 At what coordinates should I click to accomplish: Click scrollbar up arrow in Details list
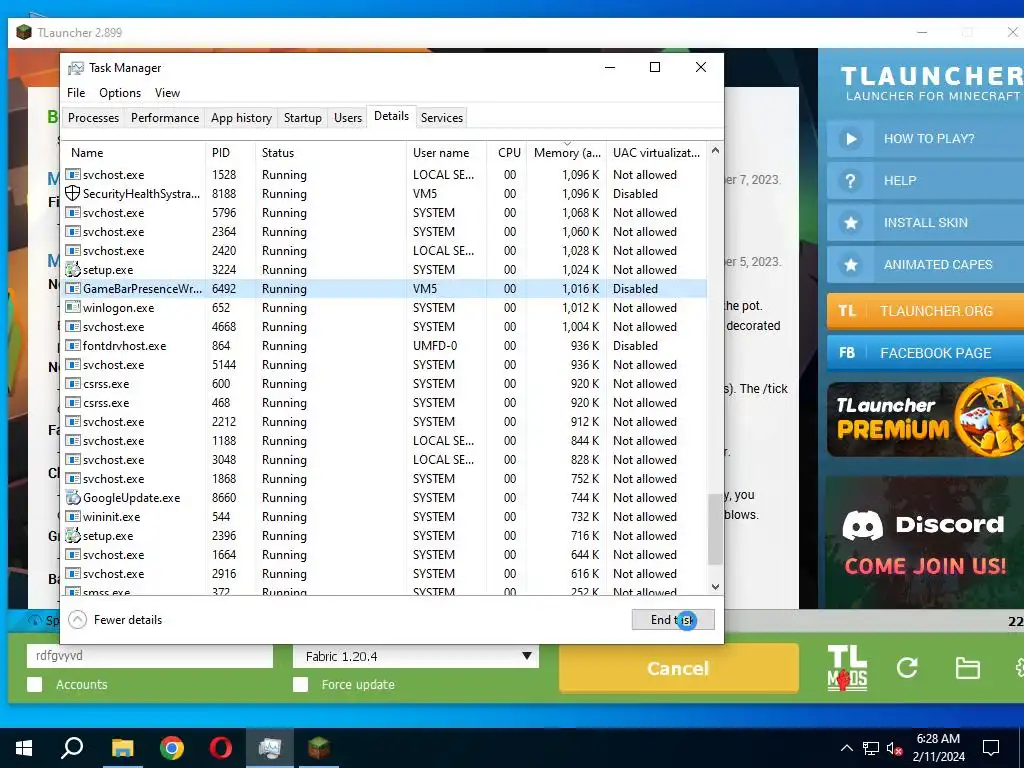715,150
